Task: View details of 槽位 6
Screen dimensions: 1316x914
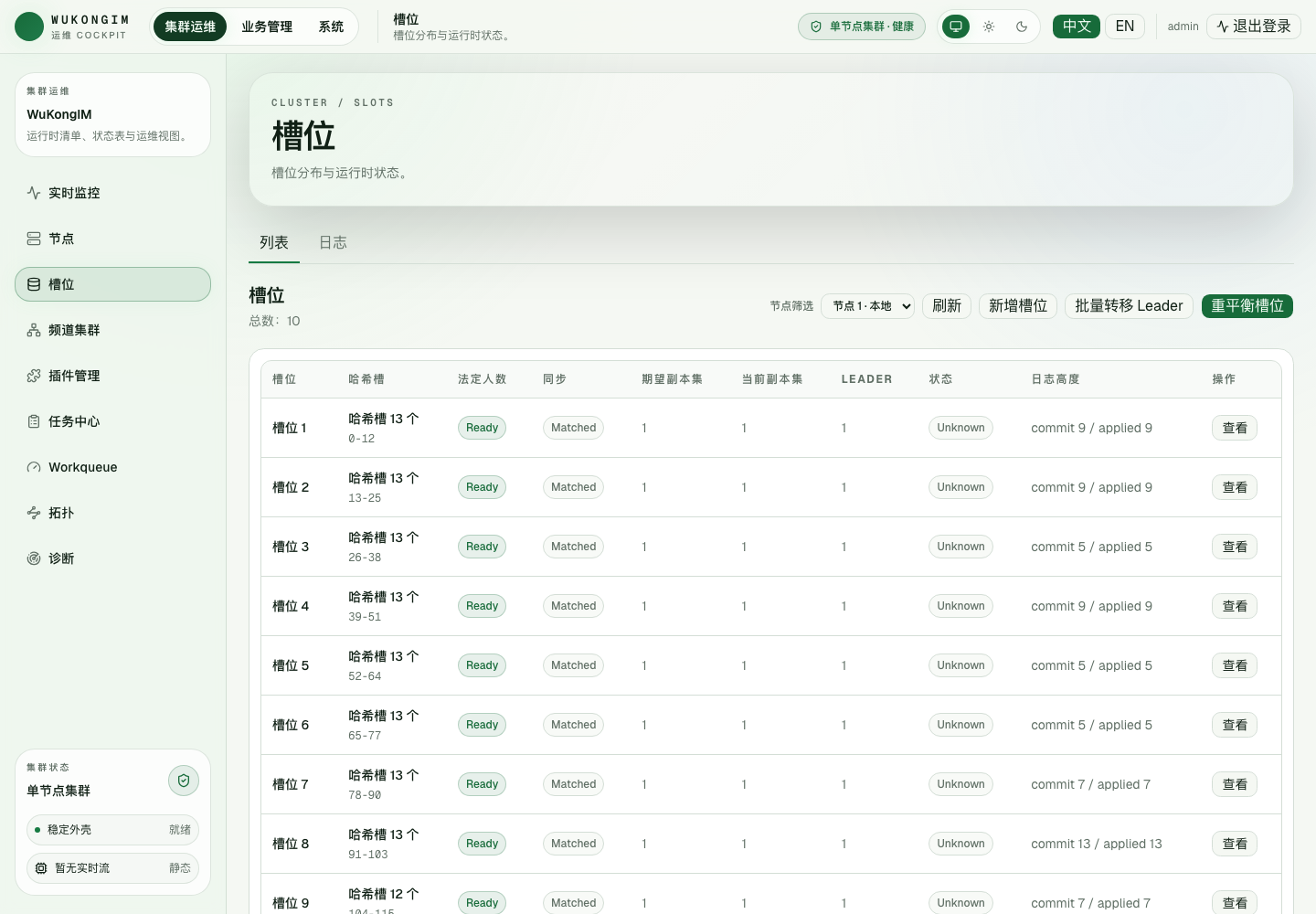Action: 1235,725
